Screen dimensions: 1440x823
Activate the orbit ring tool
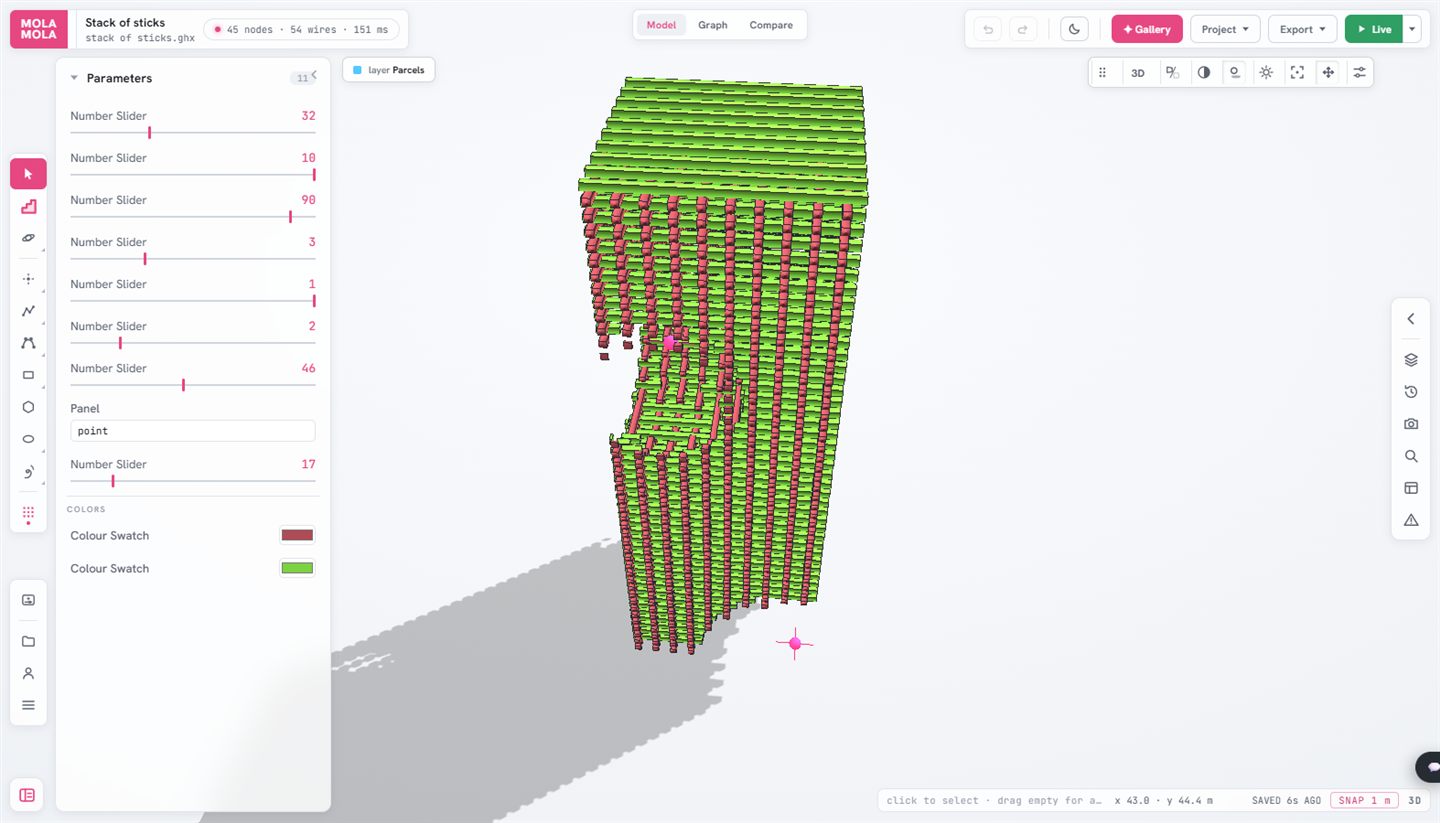(x=28, y=238)
